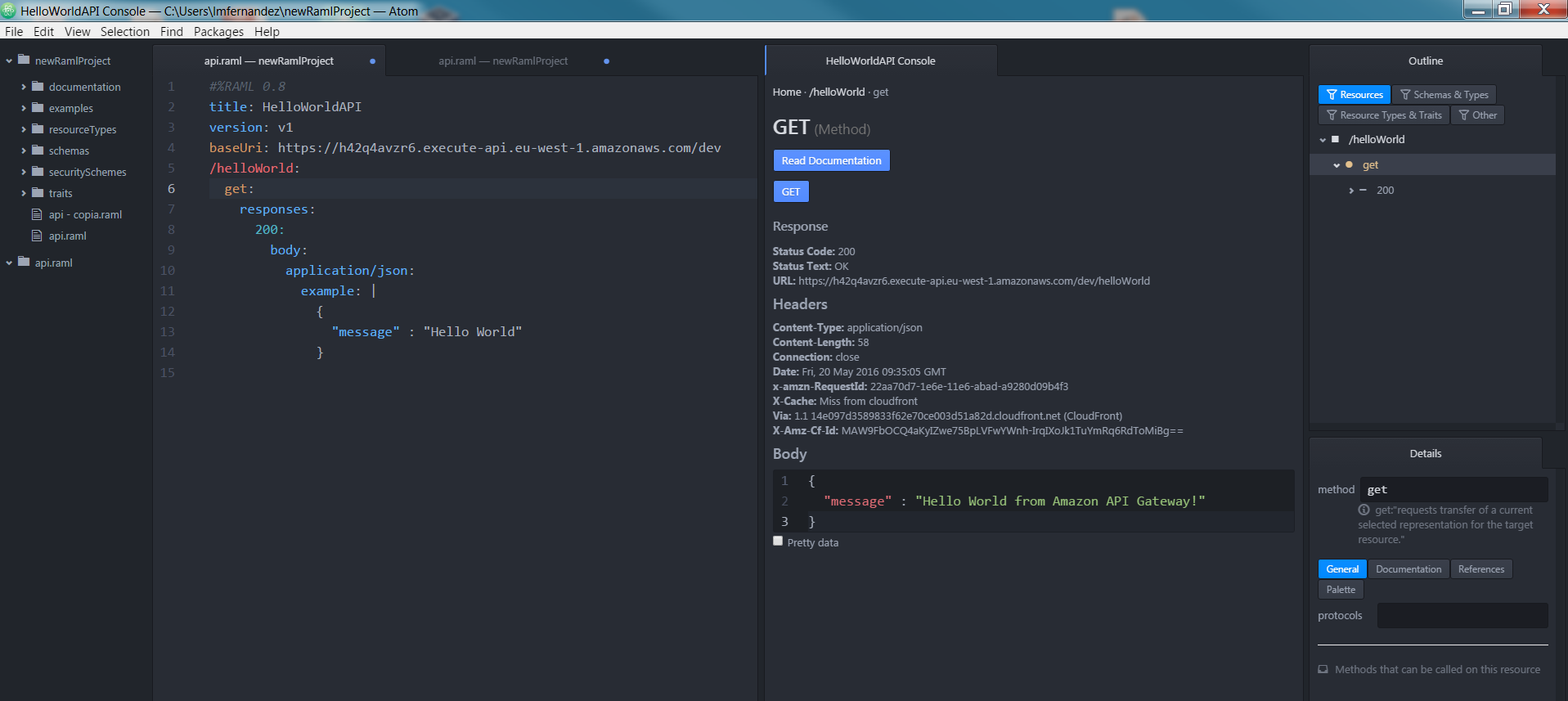Screen dimensions: 1568x701
Task: Expand the examples folder
Action: point(23,107)
